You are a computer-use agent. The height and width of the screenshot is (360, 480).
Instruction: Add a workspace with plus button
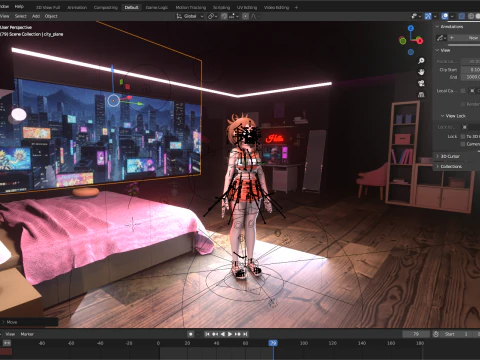[x=296, y=7]
